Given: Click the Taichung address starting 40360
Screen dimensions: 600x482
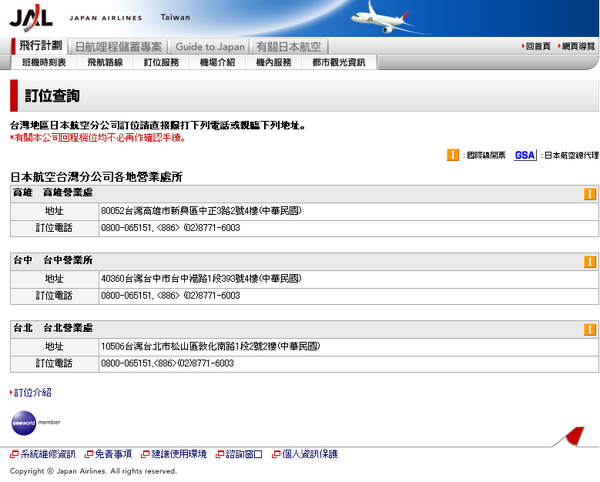Looking at the screenshot, I should pos(201,278).
